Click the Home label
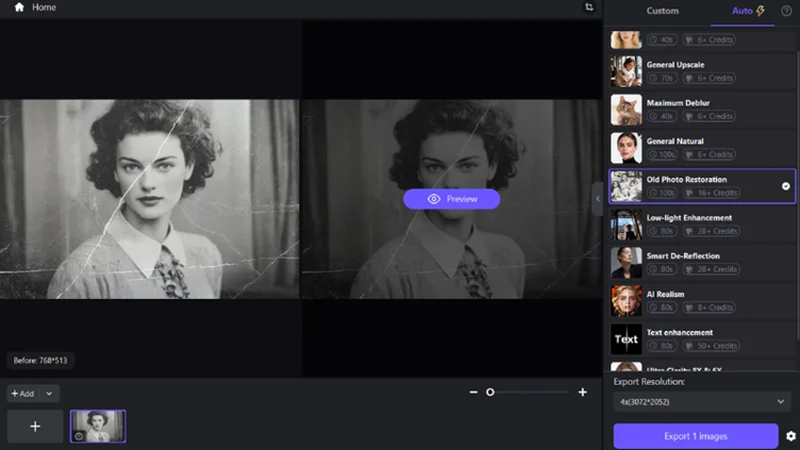Screen dimensions: 800x450 tap(44, 7)
